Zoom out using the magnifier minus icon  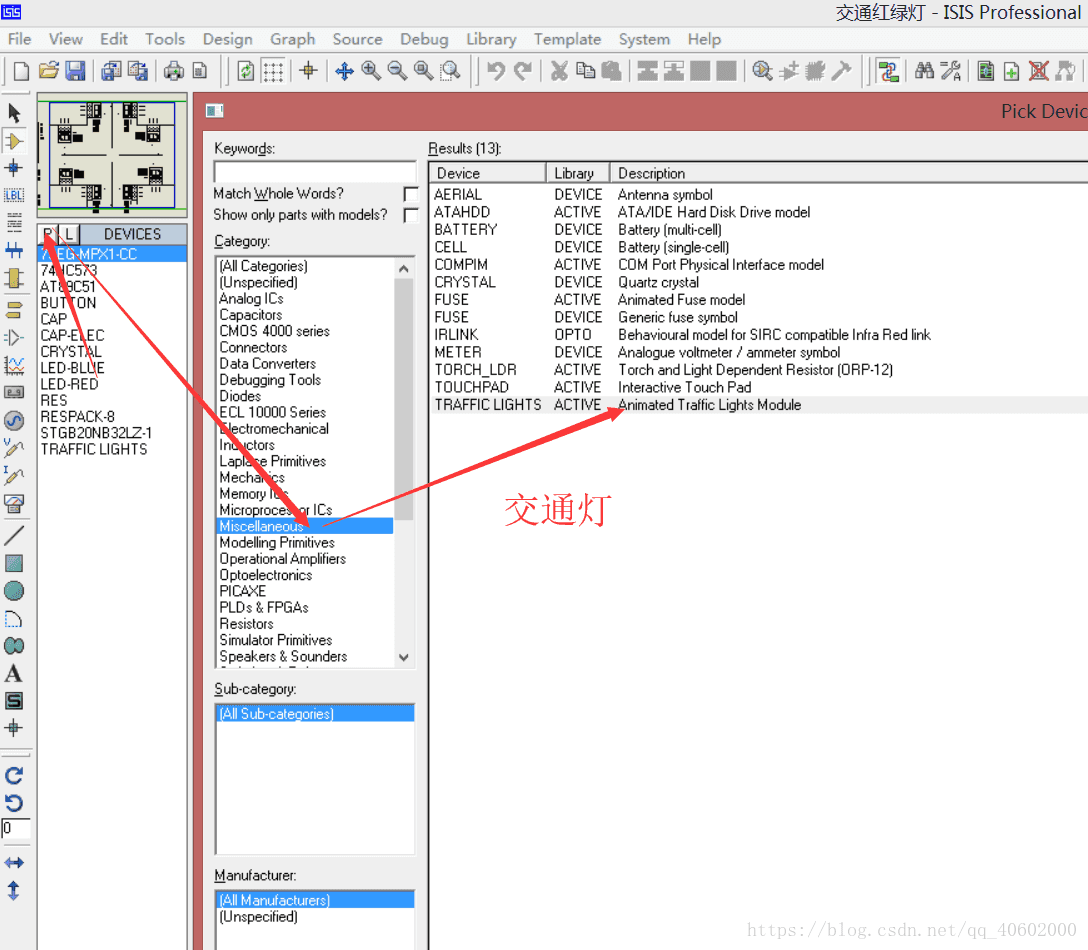pos(398,71)
